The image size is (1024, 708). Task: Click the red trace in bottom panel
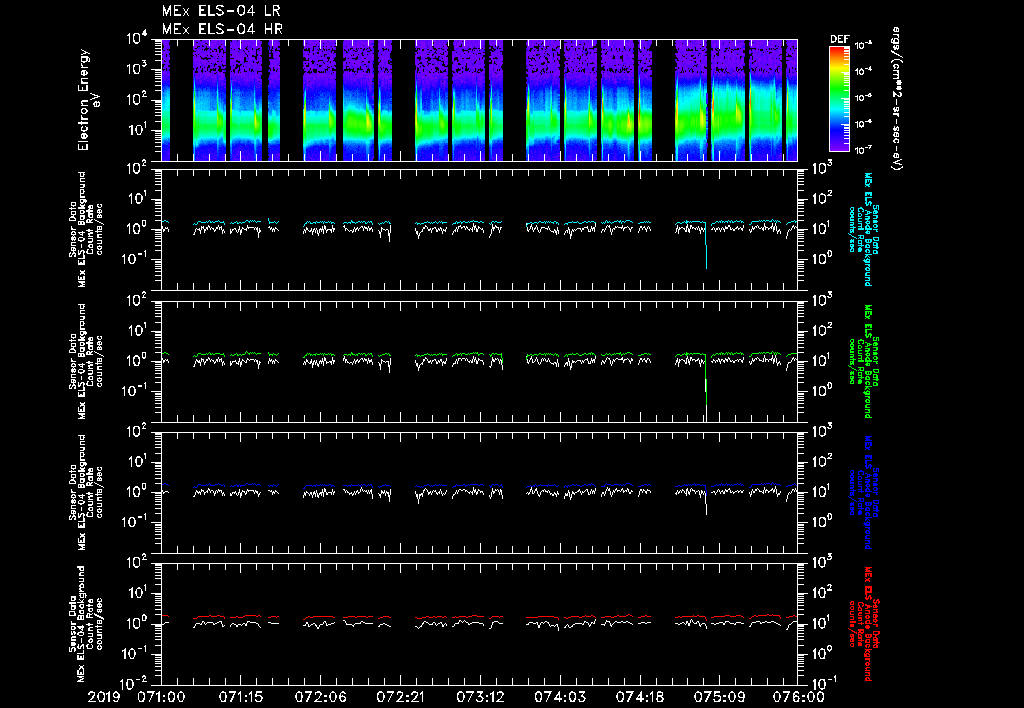[479, 617]
